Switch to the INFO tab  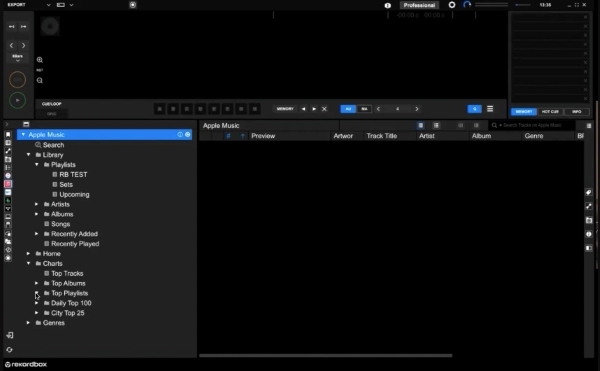pyautogui.click(x=577, y=112)
